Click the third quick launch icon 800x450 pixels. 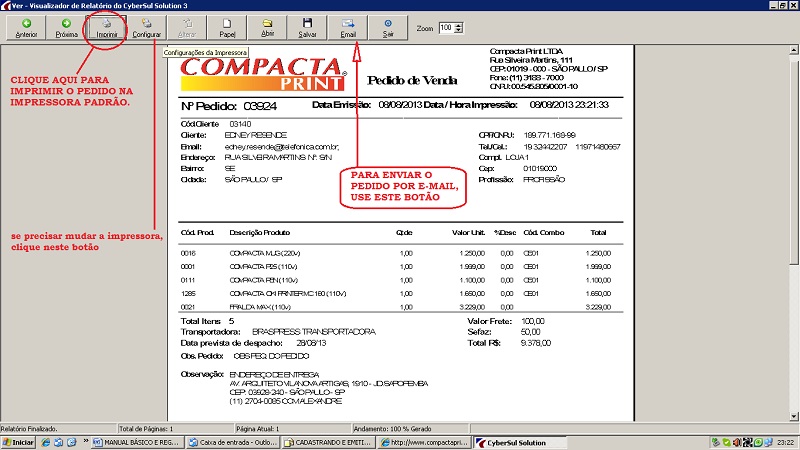[x=72, y=443]
